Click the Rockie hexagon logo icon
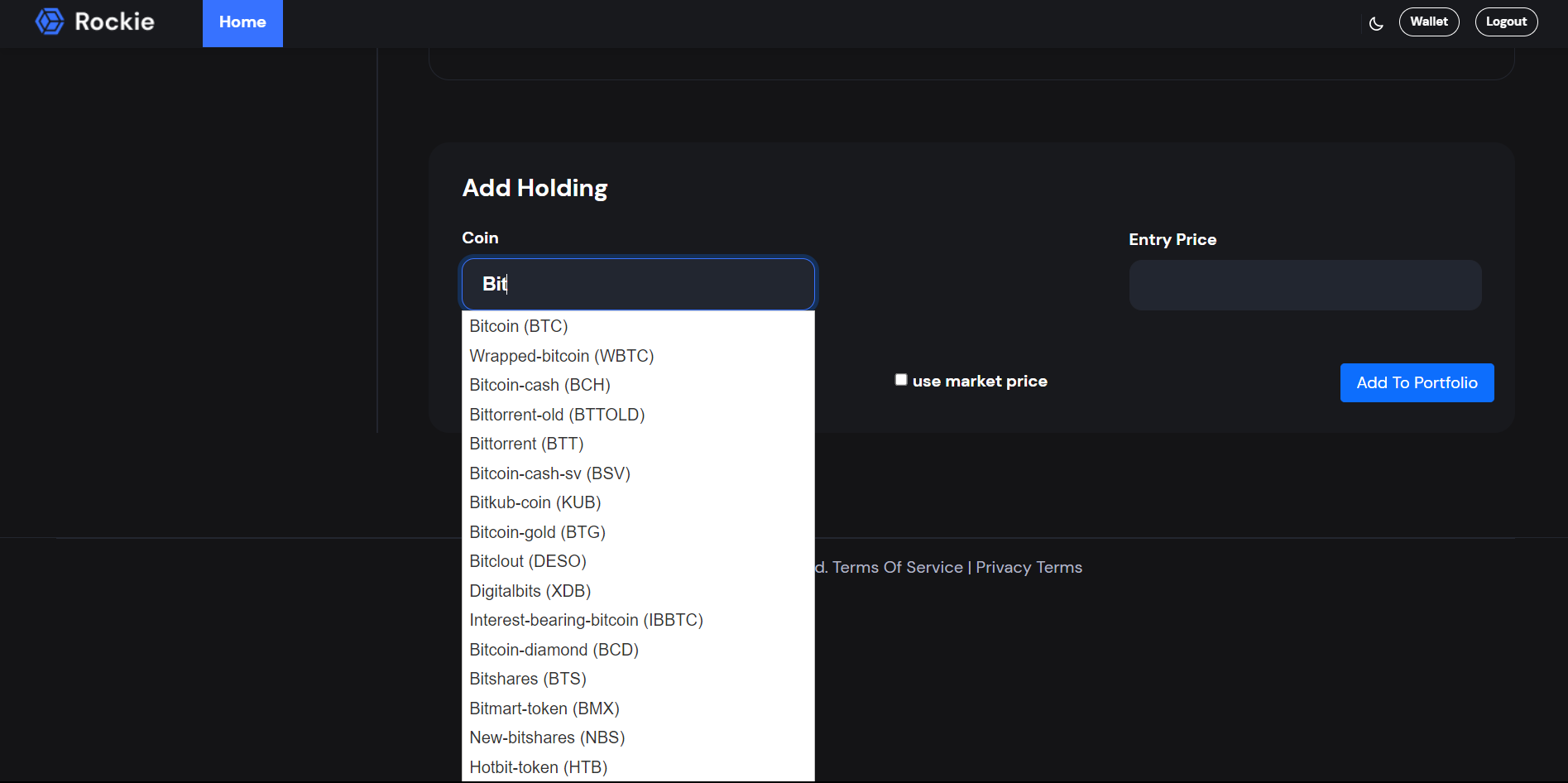 point(50,22)
